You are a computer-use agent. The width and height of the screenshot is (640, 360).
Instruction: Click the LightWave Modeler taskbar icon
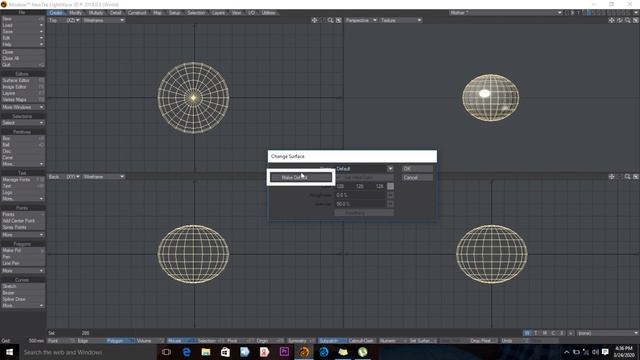click(304, 352)
